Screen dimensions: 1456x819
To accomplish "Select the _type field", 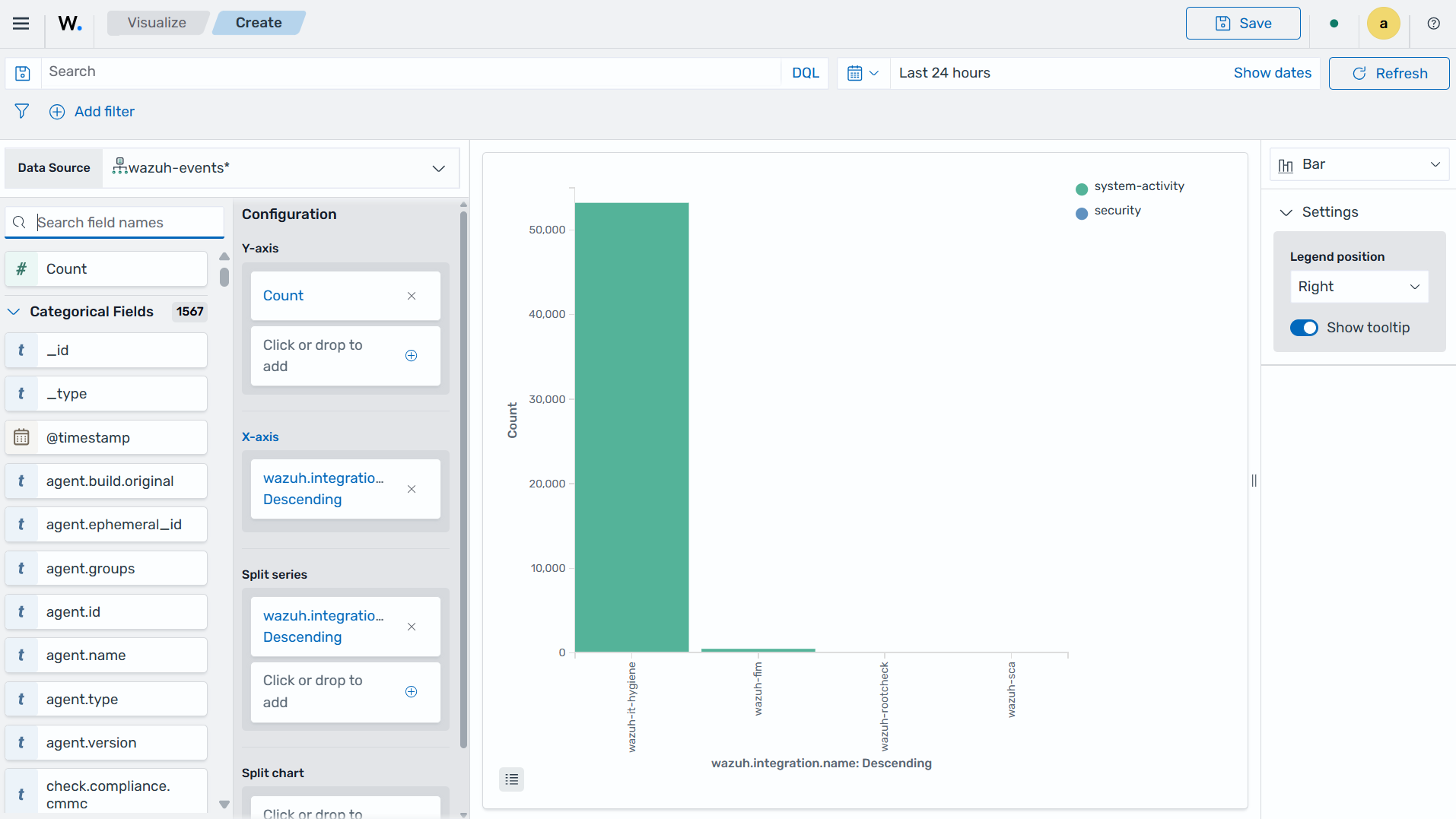I will tap(106, 393).
